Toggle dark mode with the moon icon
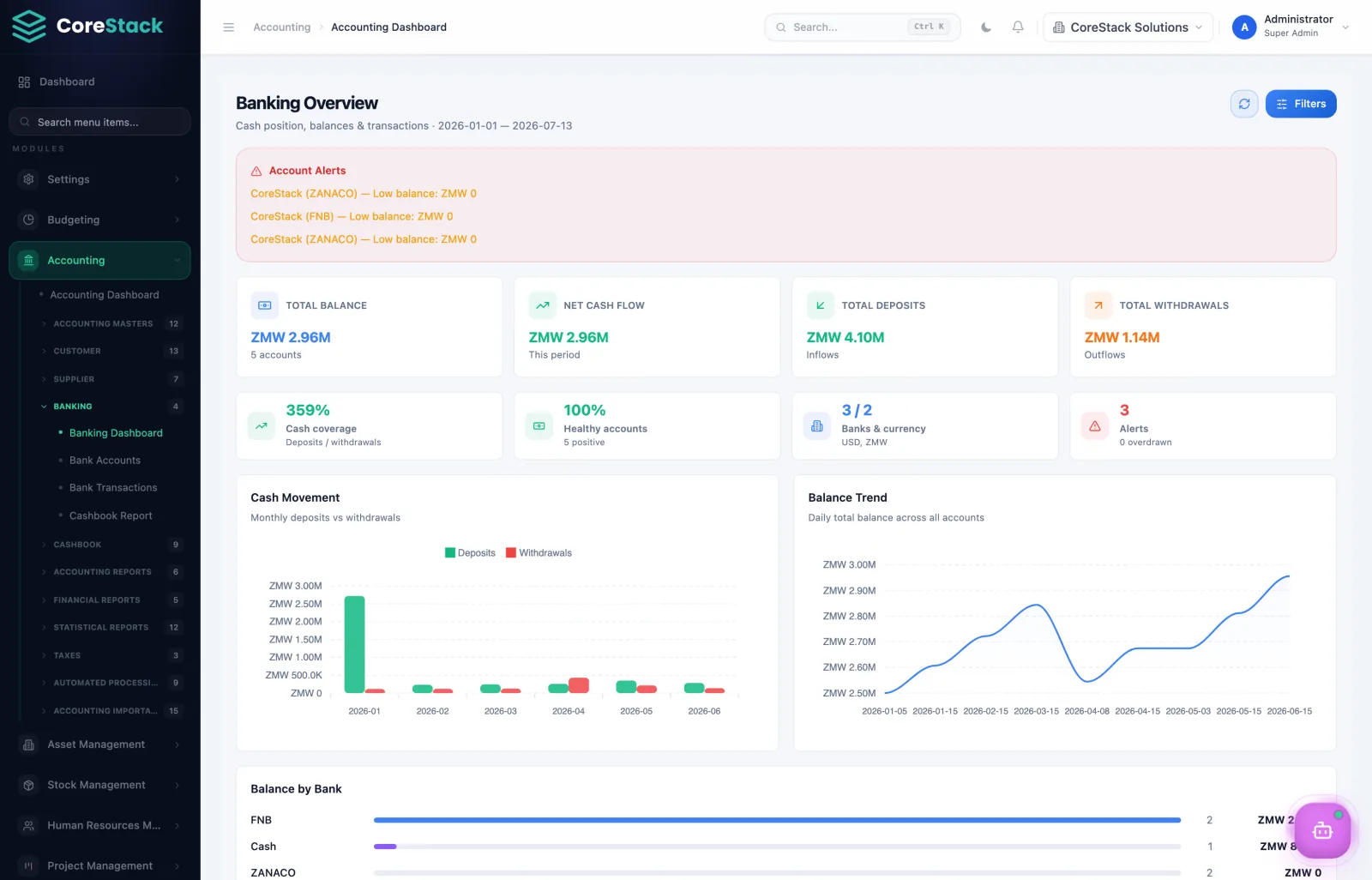The image size is (1372, 880). (x=986, y=27)
